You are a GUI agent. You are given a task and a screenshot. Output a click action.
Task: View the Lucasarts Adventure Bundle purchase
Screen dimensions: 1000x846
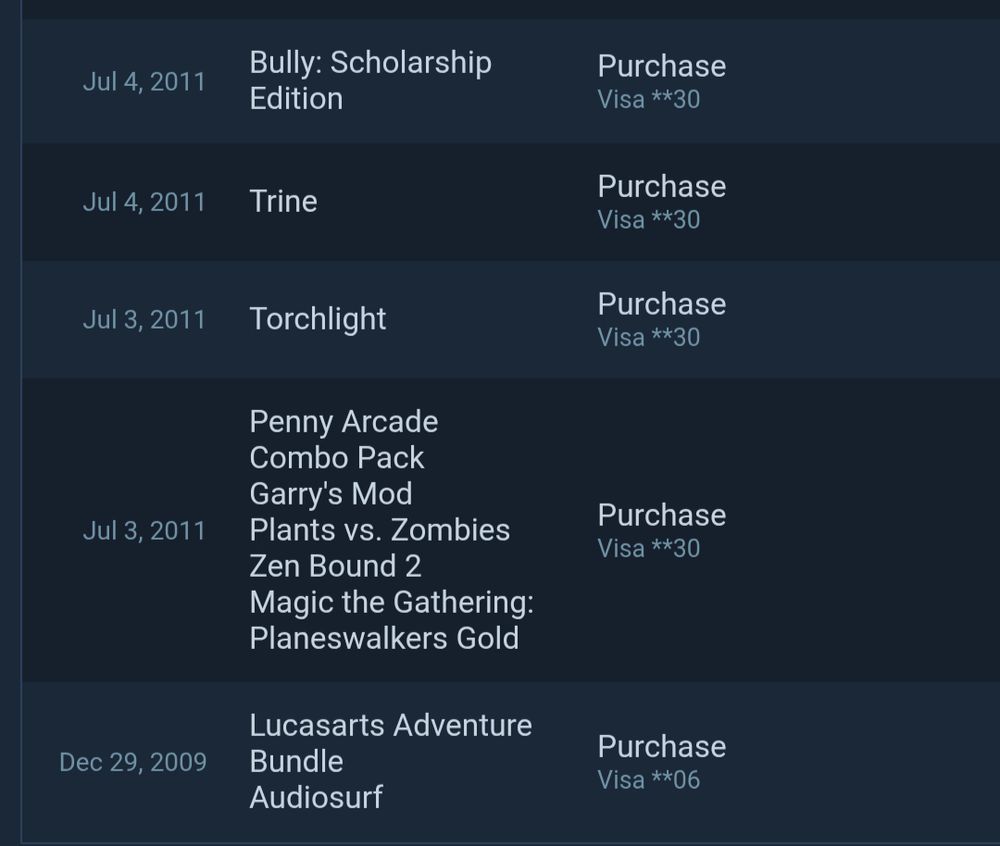390,743
